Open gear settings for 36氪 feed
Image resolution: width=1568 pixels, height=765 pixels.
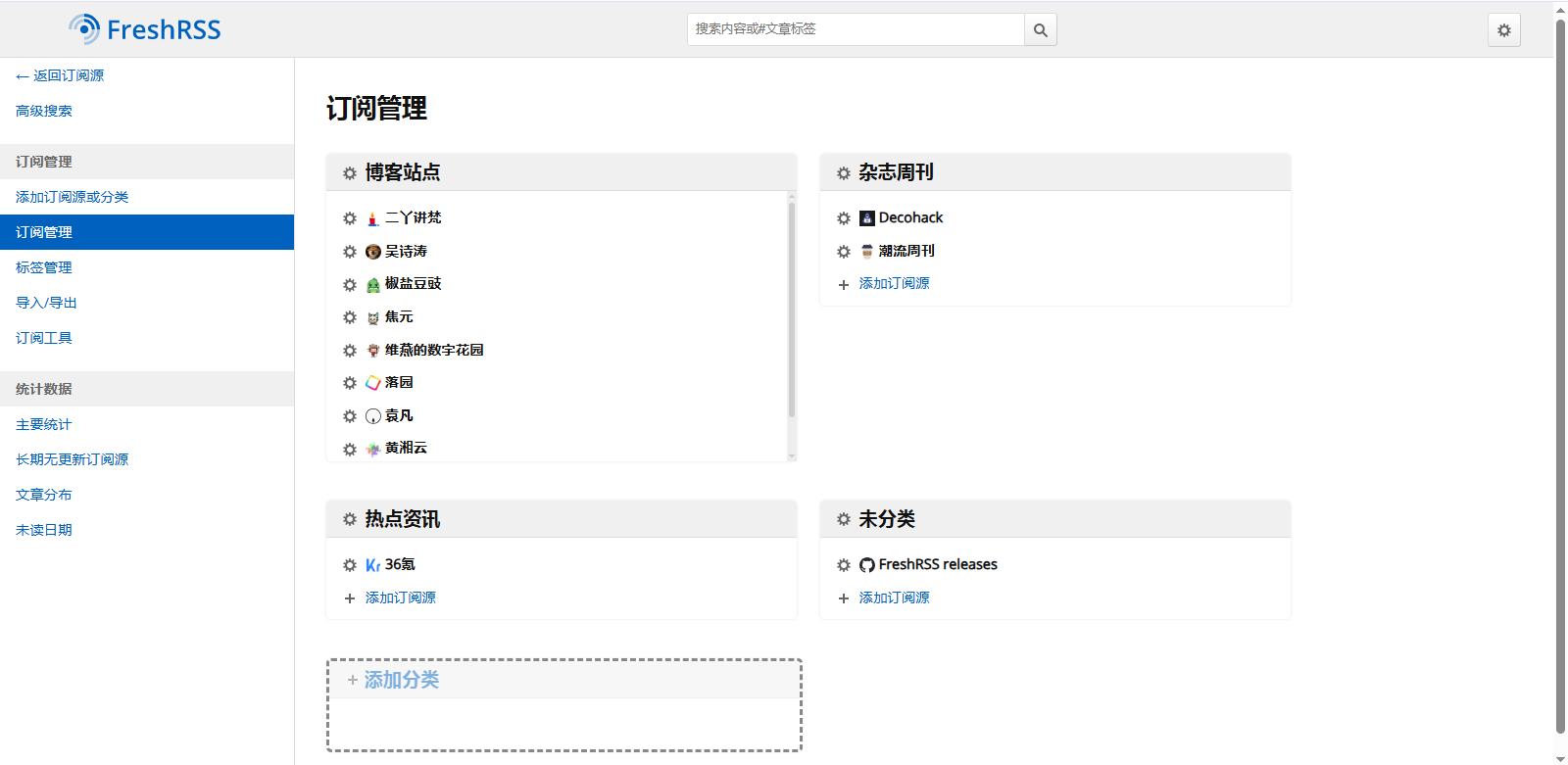[x=350, y=565]
